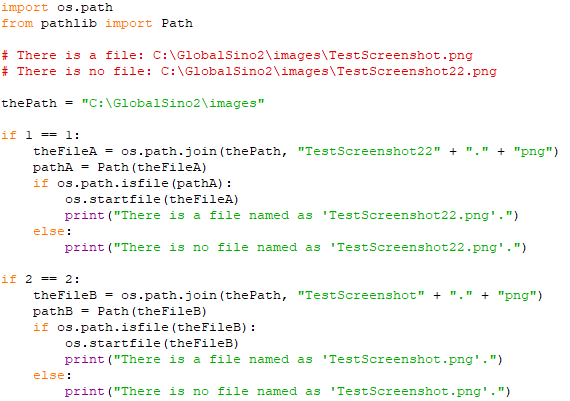Click print 'There is no file named as TestScreenshot22.png'

point(296,247)
